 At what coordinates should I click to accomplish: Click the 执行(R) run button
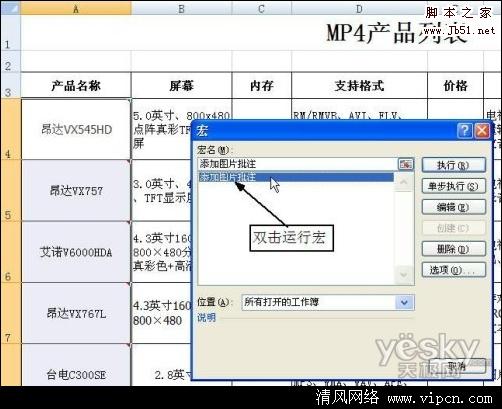pyautogui.click(x=453, y=165)
